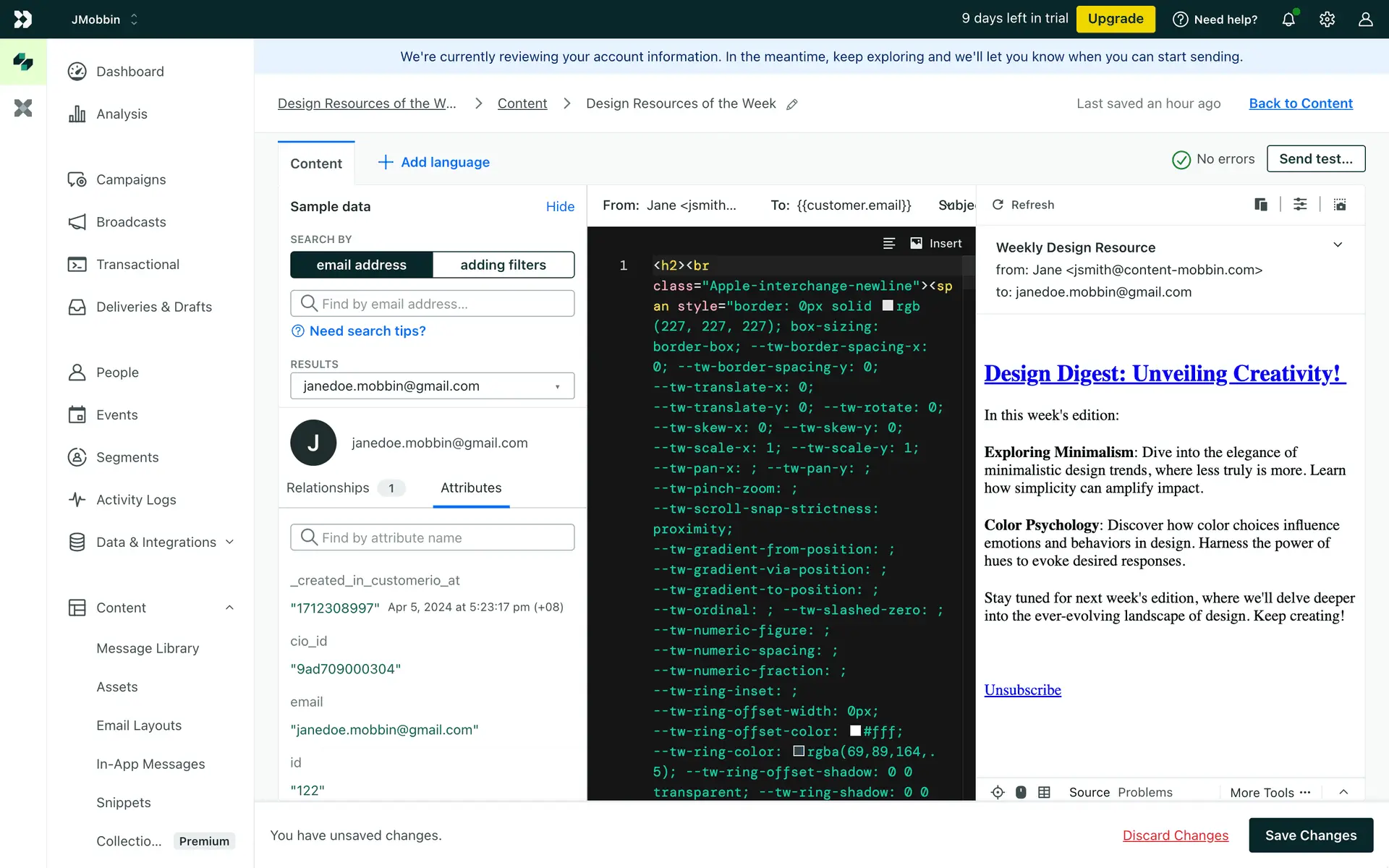Open preview settings sliders icon
Image resolution: width=1389 pixels, height=868 pixels.
pos(1300,205)
